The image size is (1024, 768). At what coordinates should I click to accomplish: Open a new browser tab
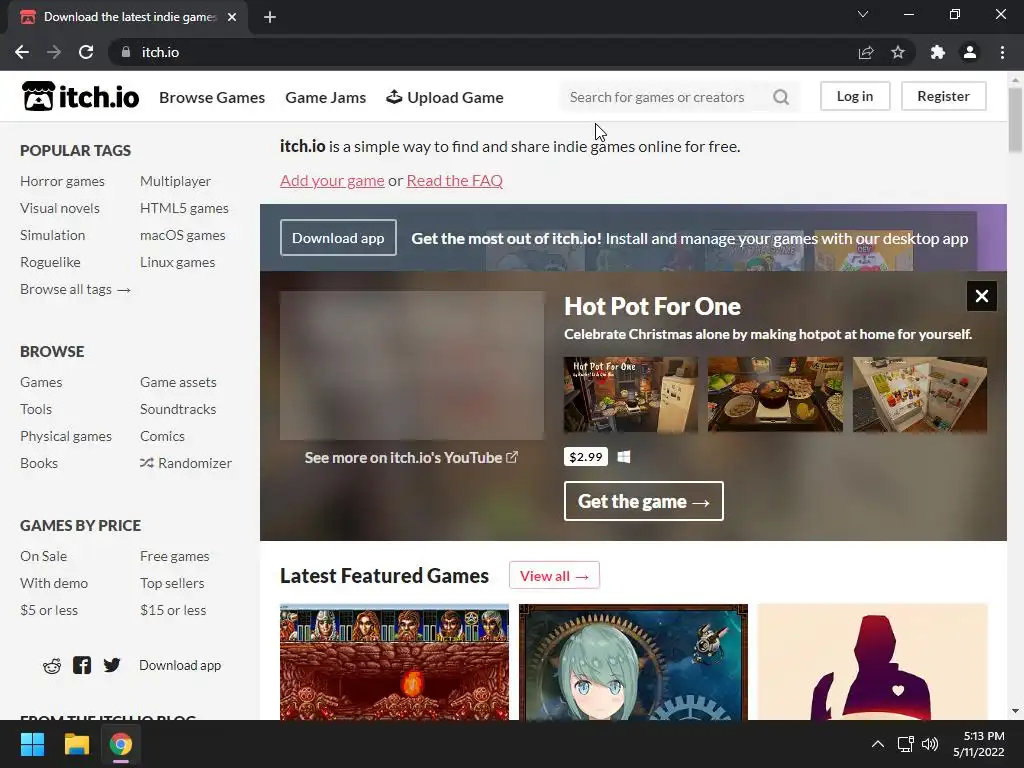coord(270,17)
